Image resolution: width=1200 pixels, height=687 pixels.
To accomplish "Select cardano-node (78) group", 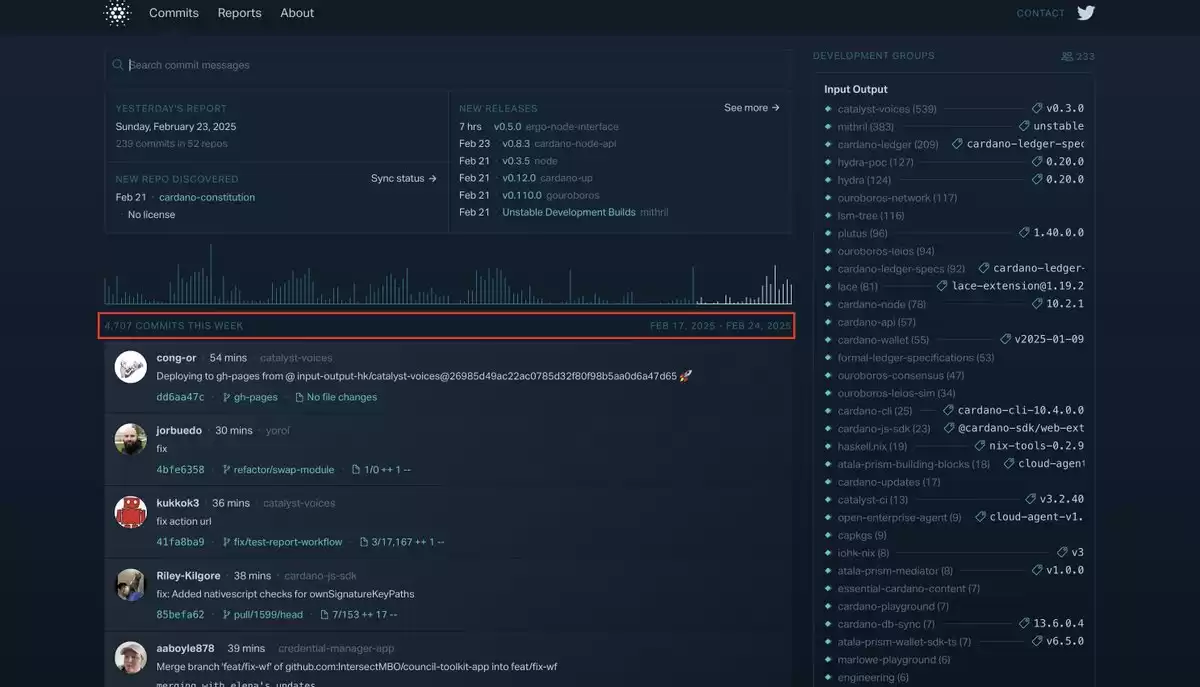I will 882,304.
